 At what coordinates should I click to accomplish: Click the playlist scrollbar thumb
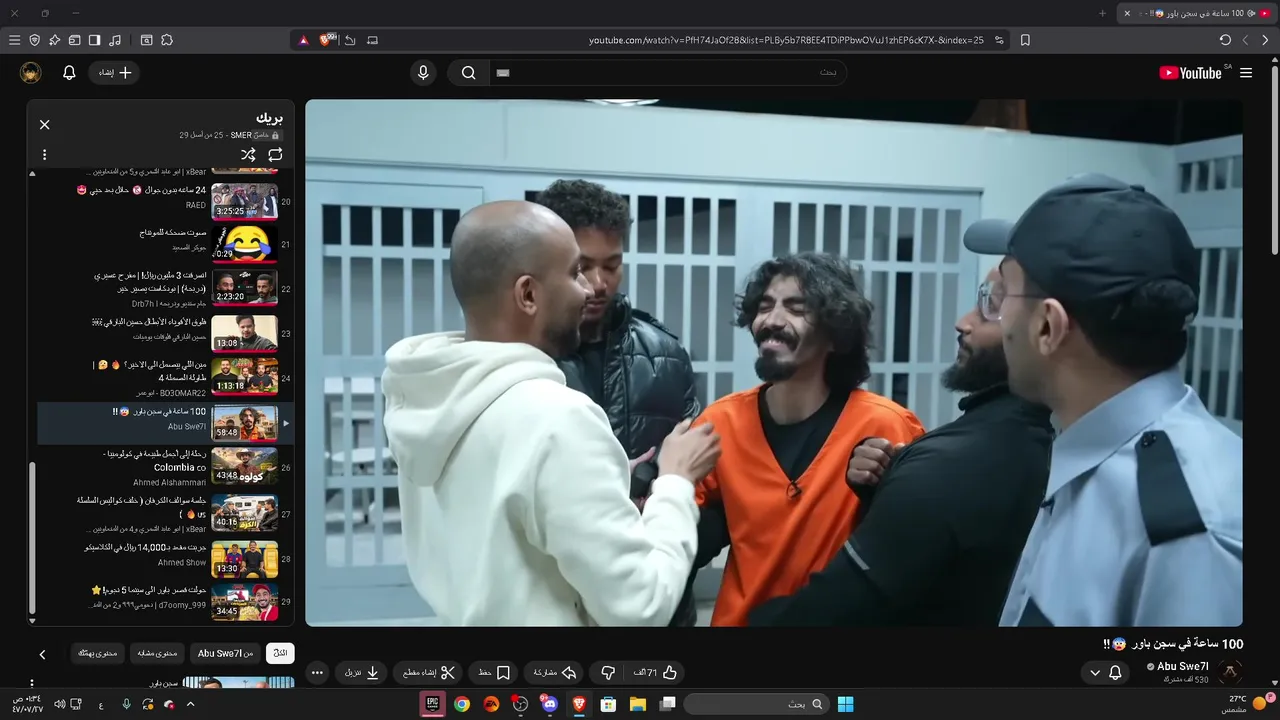(x=32, y=537)
